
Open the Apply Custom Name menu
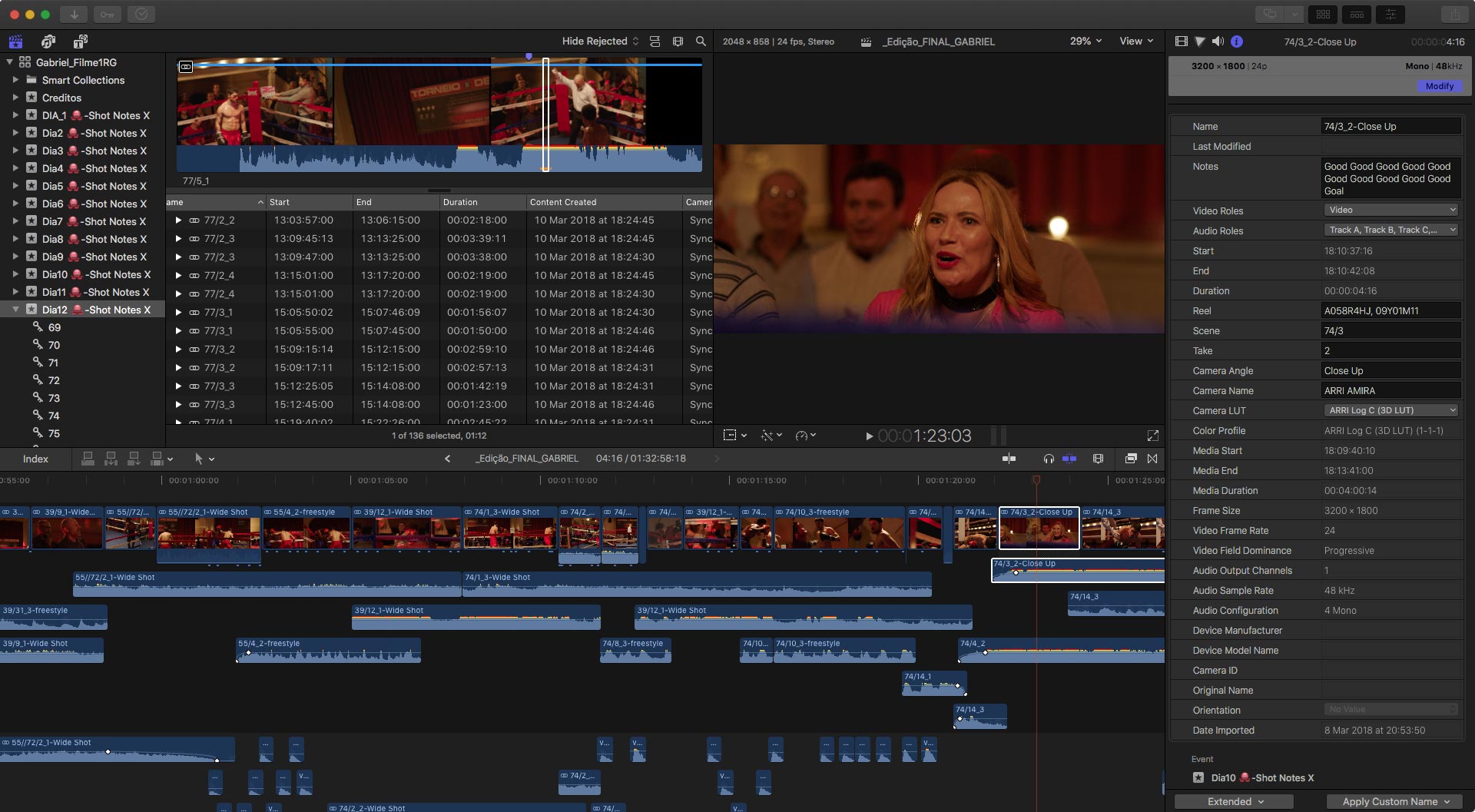pos(1396,801)
